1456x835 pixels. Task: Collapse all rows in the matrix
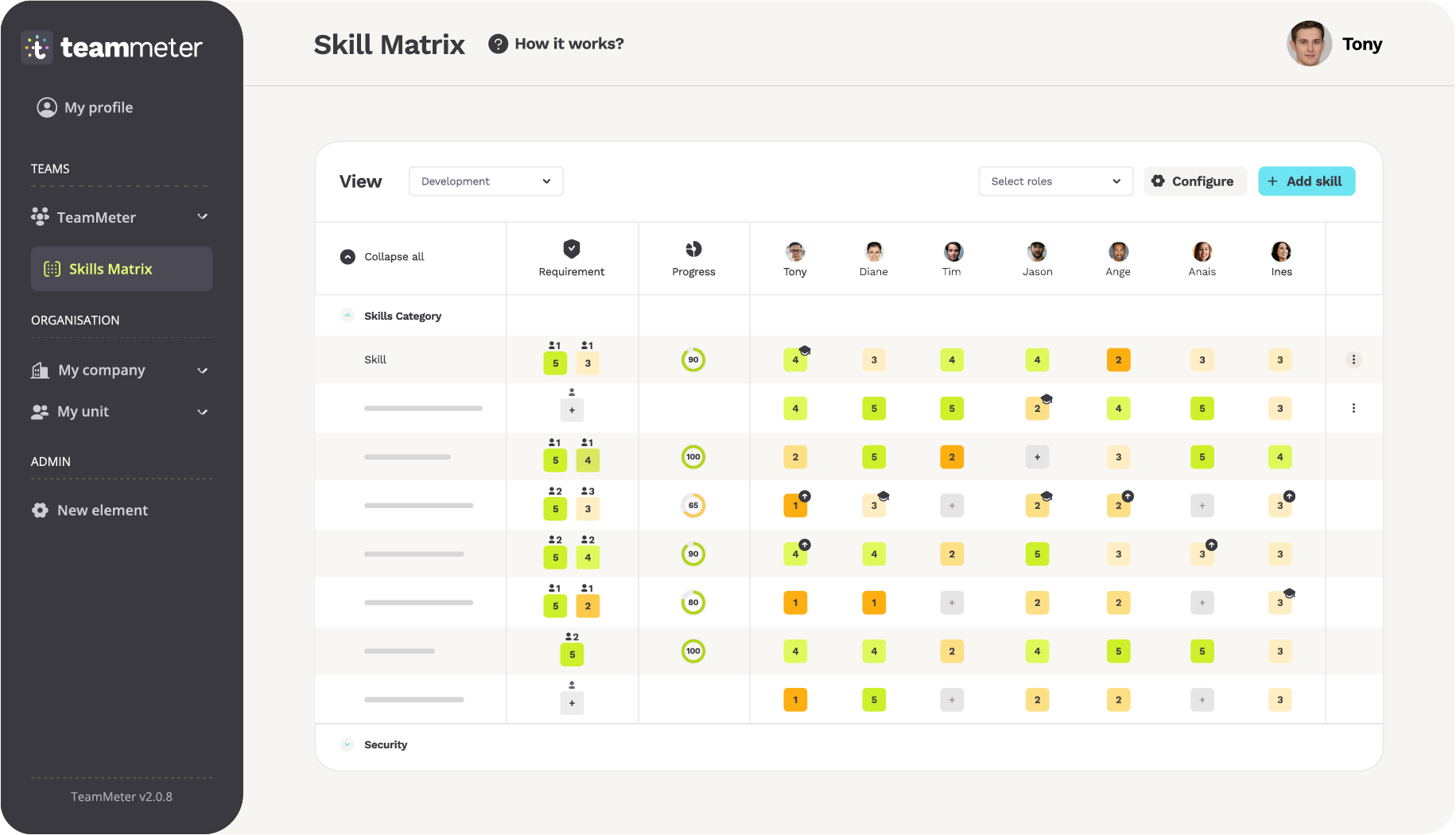pos(347,256)
